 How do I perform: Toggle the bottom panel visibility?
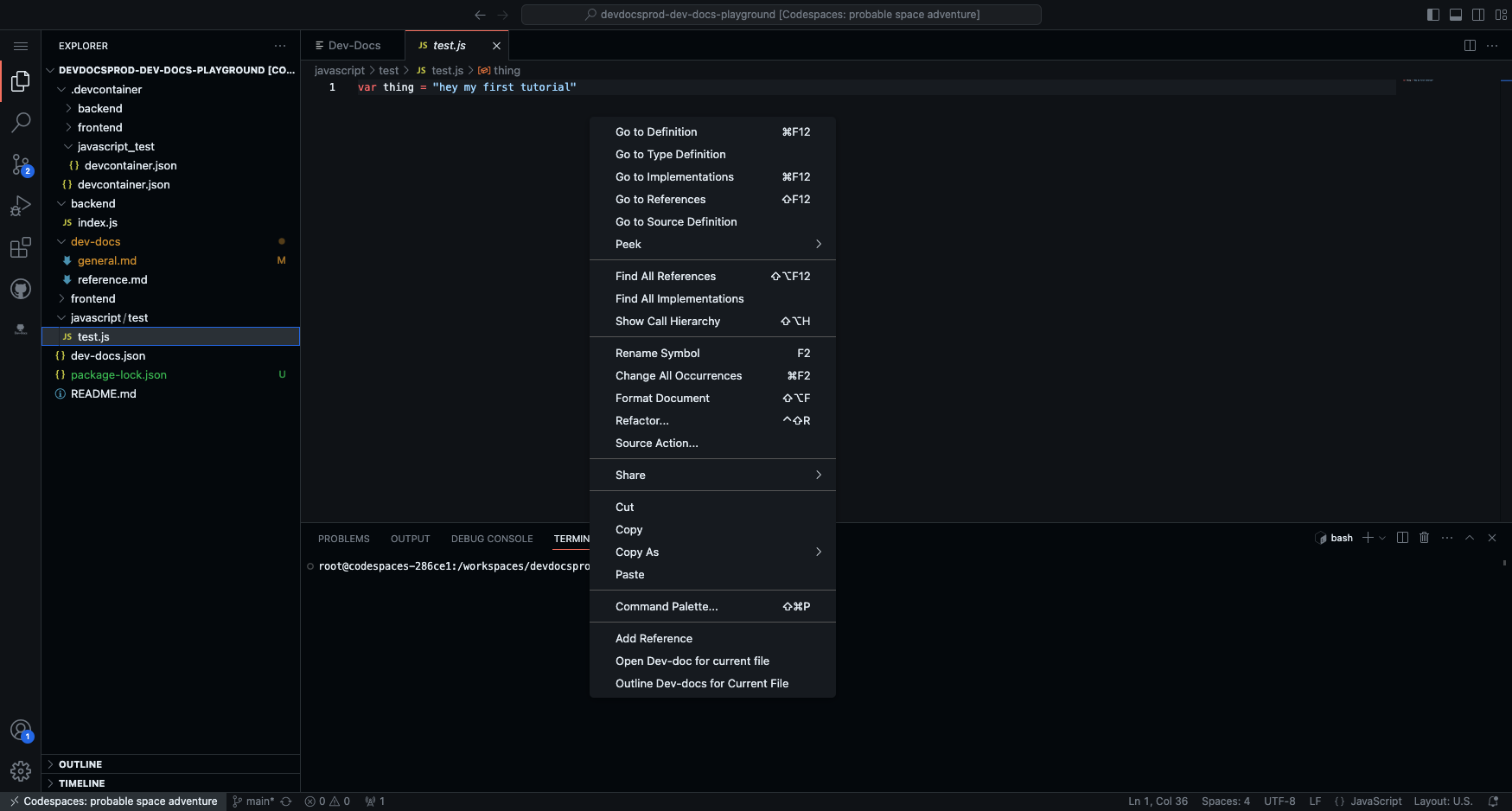(x=1456, y=15)
